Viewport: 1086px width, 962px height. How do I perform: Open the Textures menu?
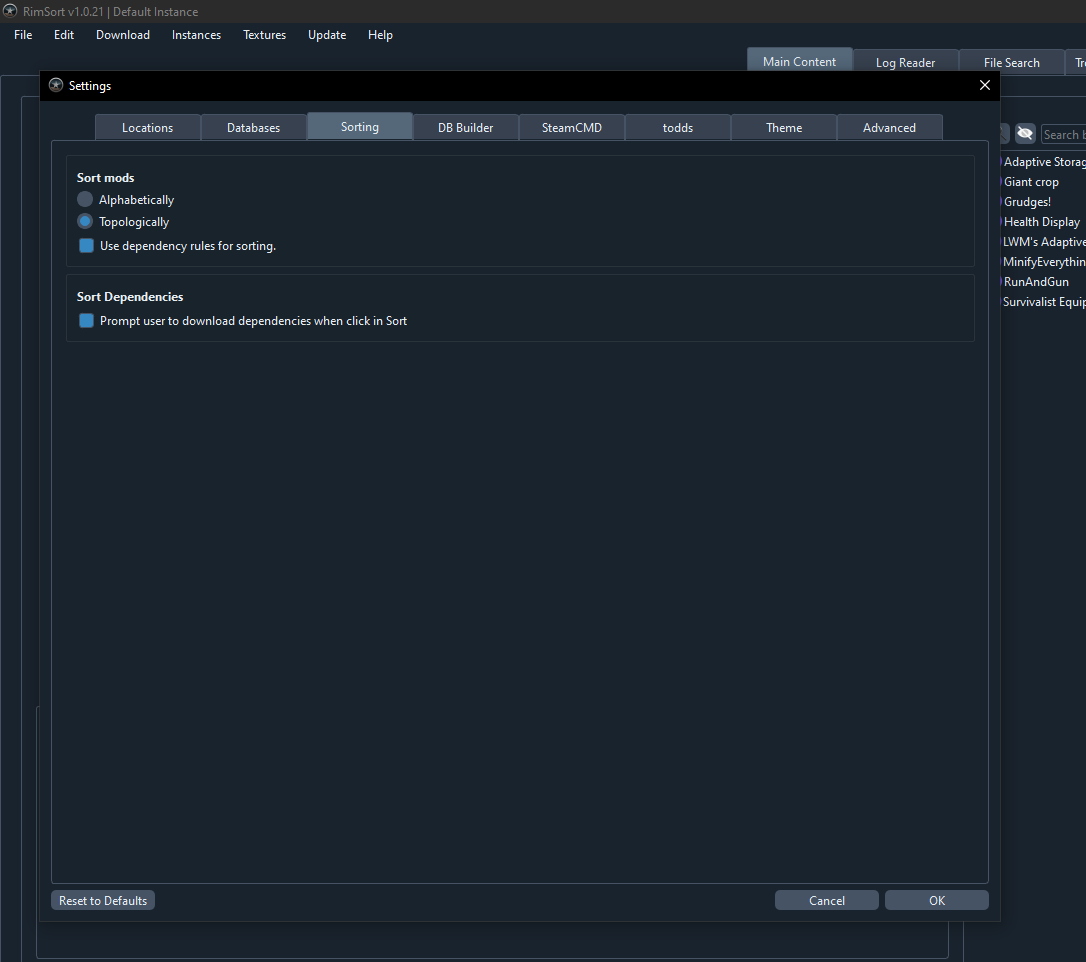[264, 35]
